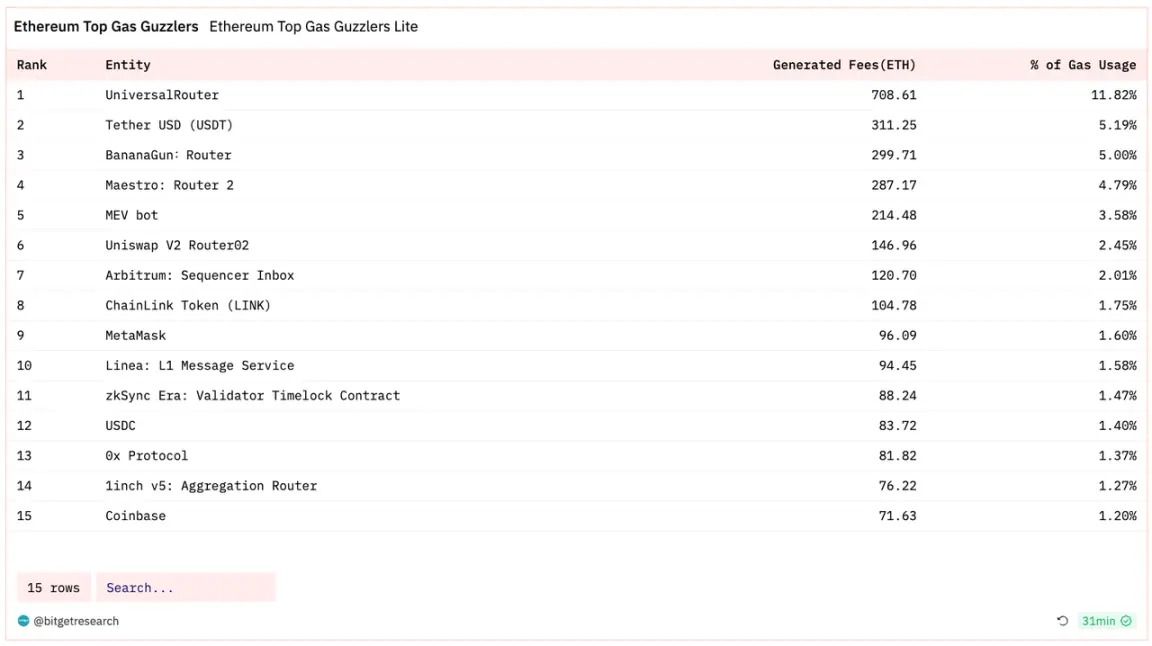Focus the Search... input field
The height and width of the screenshot is (646, 1152).
point(185,588)
